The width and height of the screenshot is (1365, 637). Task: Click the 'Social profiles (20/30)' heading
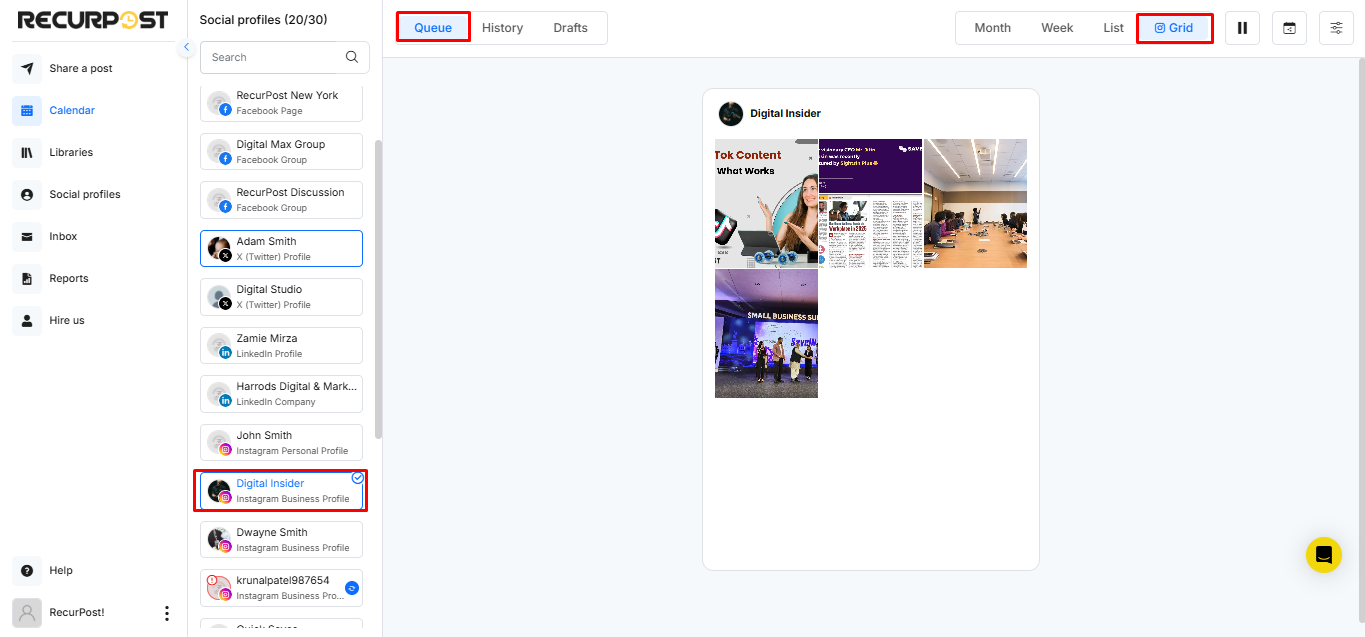point(263,20)
